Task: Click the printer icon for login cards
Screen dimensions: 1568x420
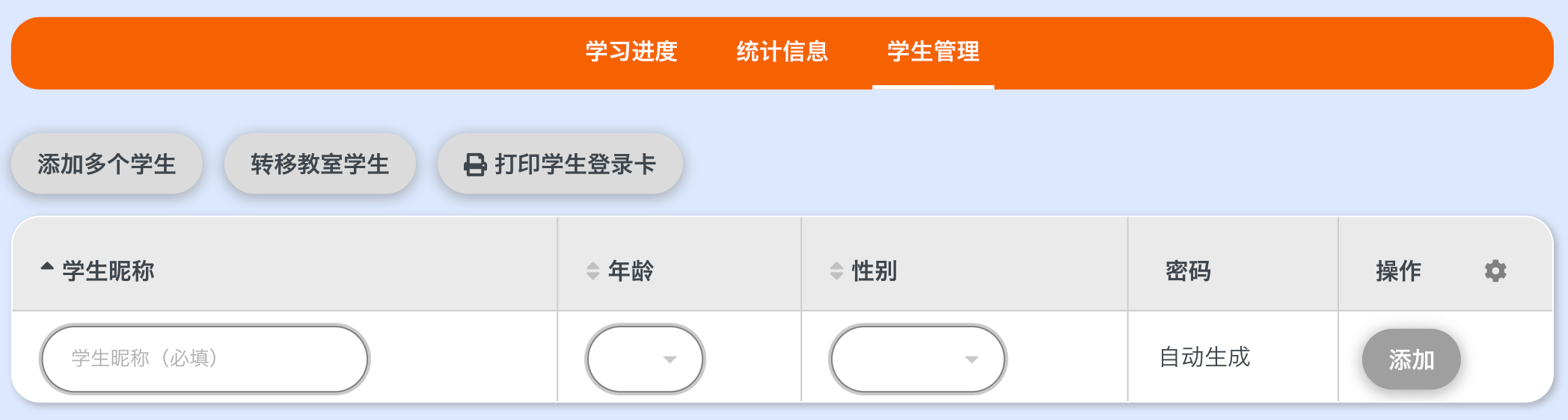Action: [x=475, y=164]
